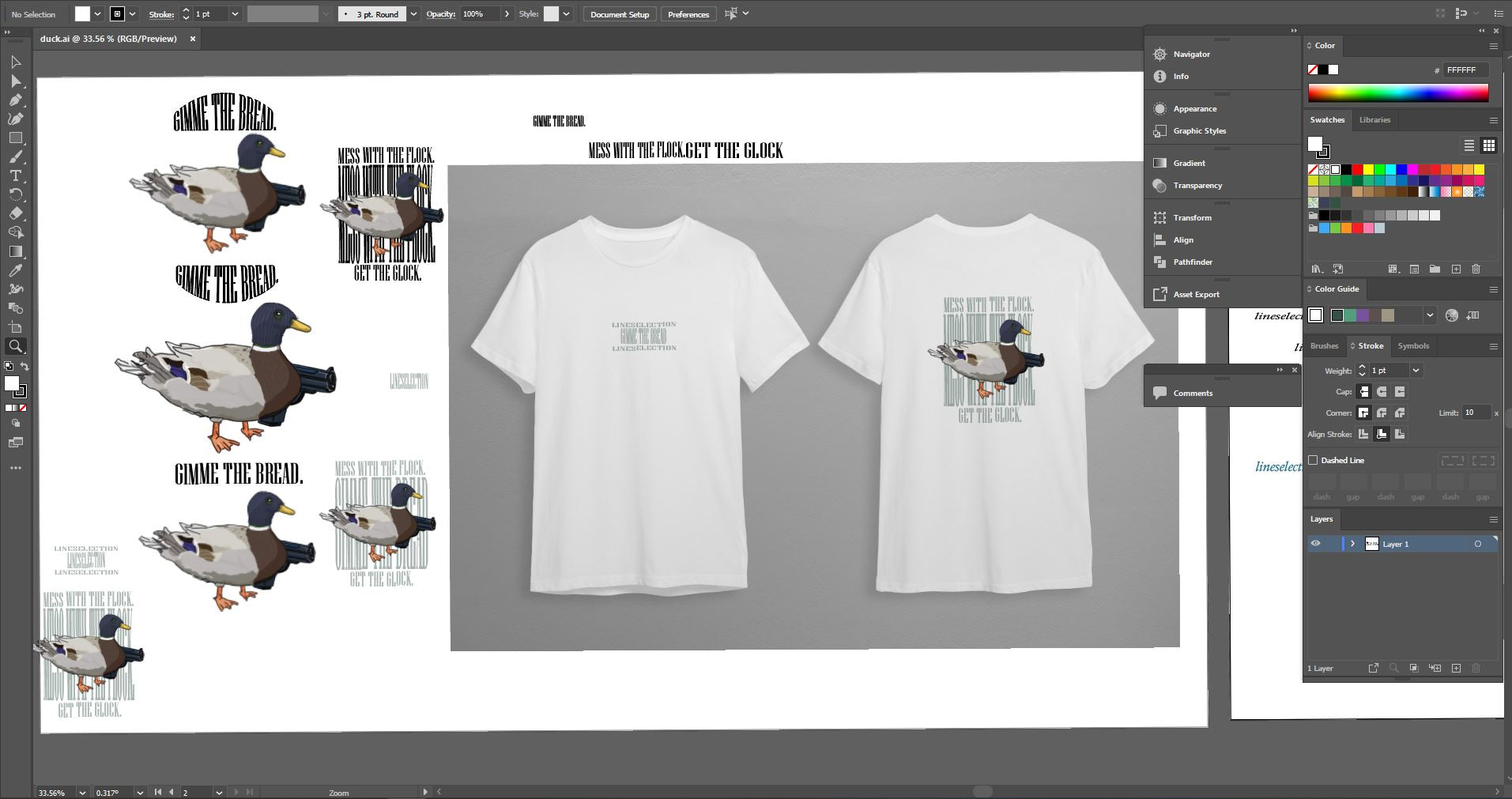Enable the Dashed Line checkbox
The image size is (1512, 799).
tap(1314, 460)
